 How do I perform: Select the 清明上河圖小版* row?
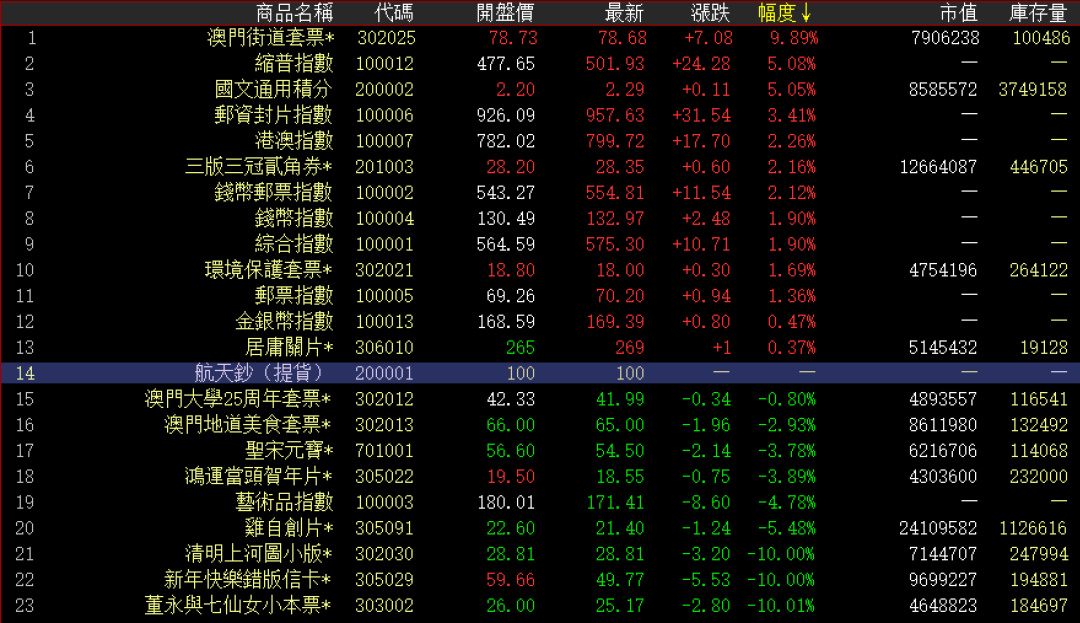tap(540, 554)
